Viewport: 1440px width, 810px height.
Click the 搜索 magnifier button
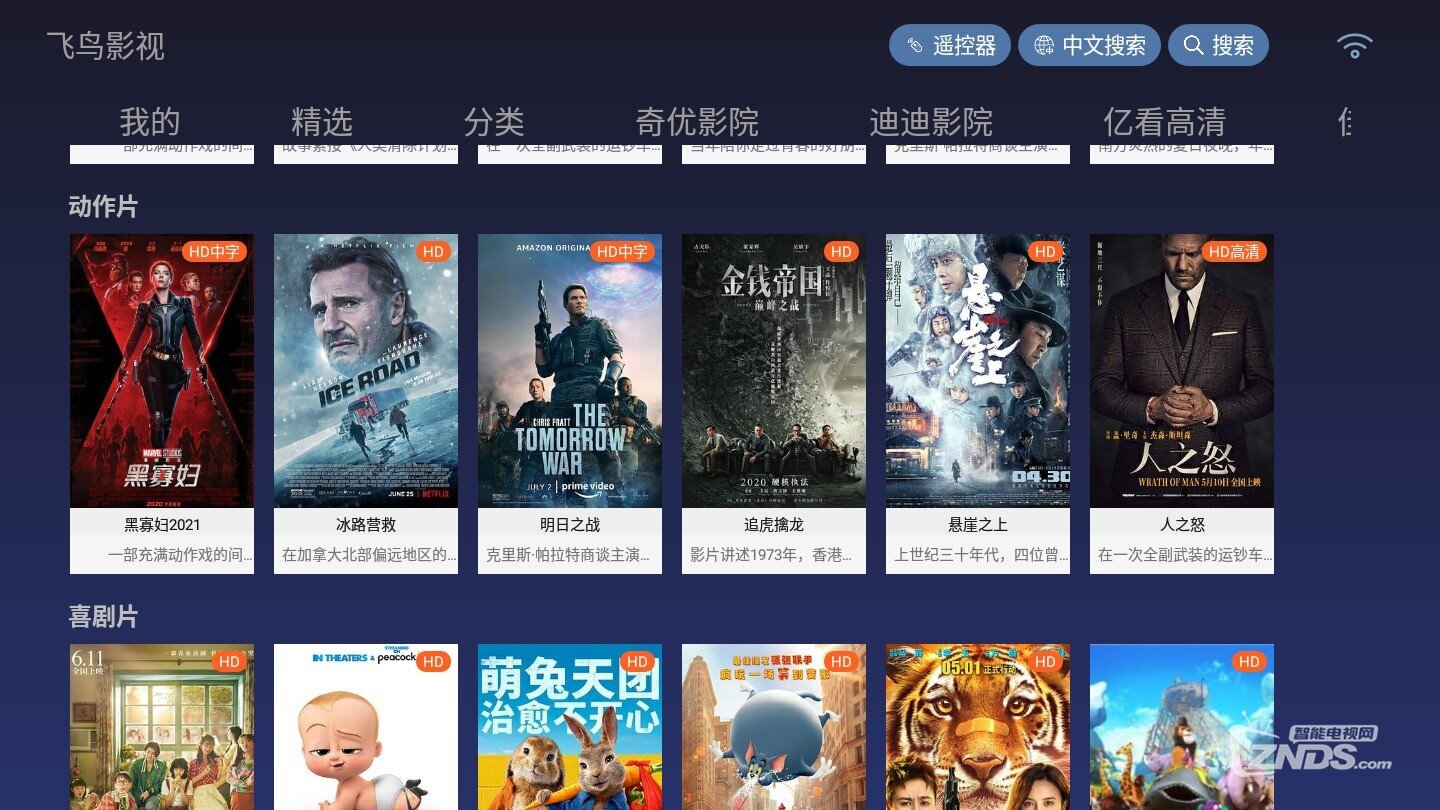(1218, 46)
